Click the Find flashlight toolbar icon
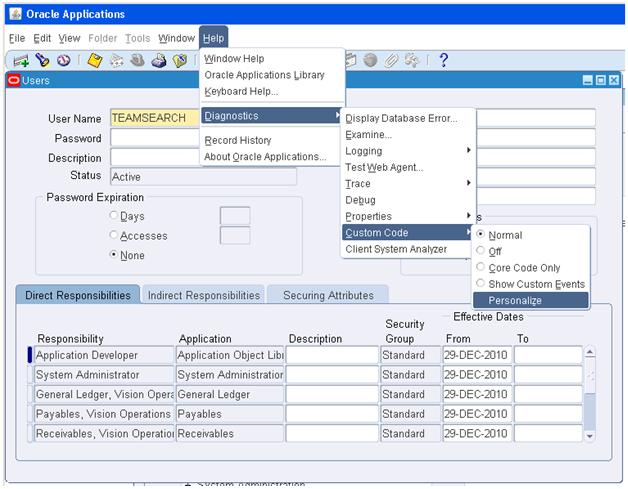 [x=42, y=60]
